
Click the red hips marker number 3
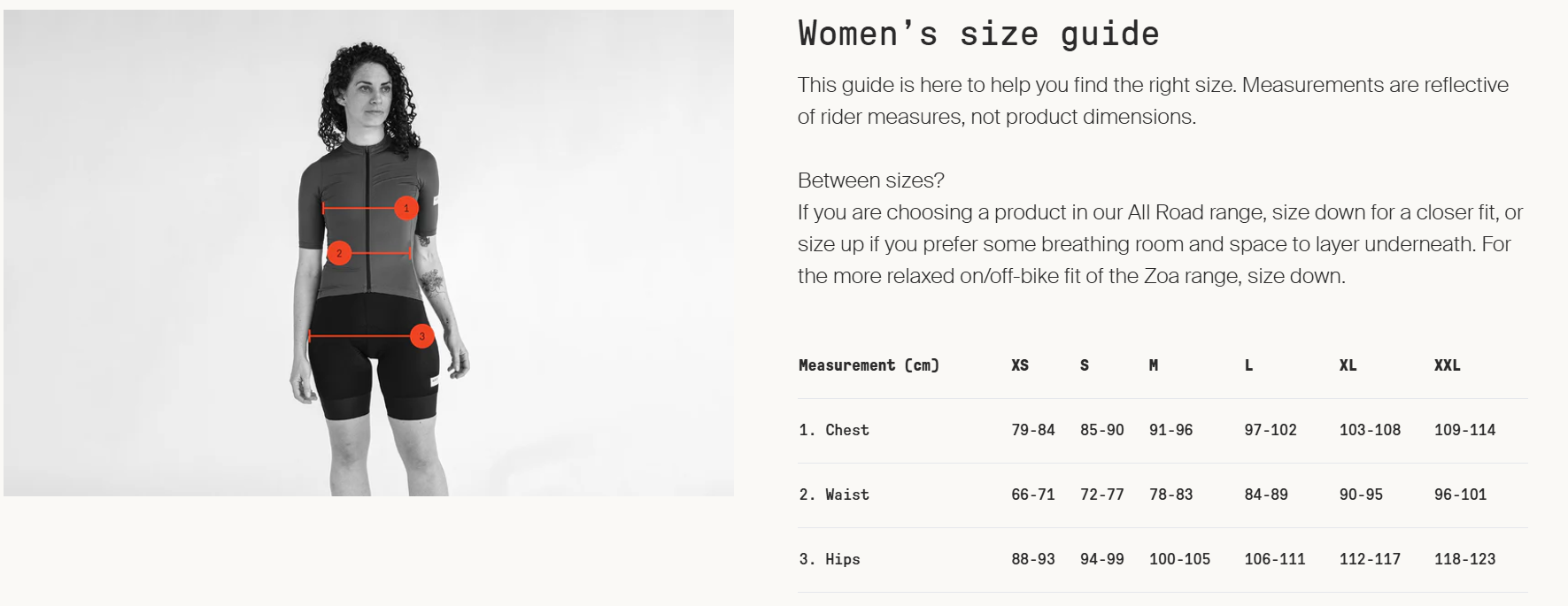click(422, 336)
